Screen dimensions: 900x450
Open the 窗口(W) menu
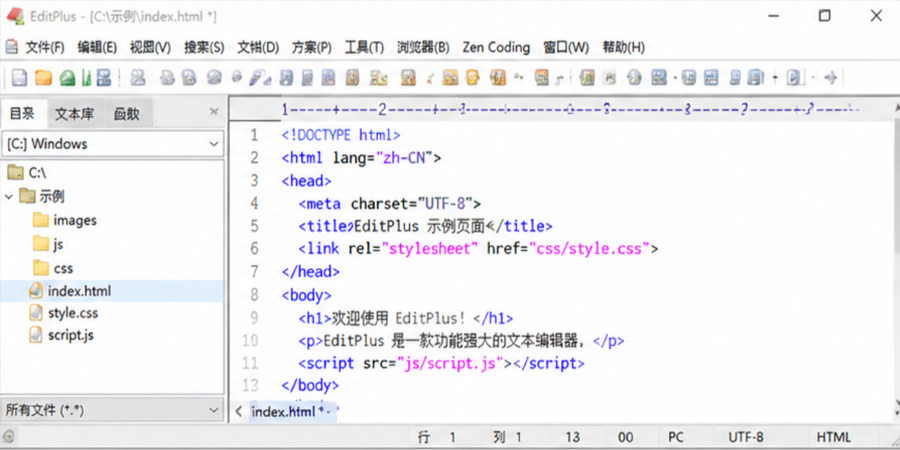click(566, 48)
